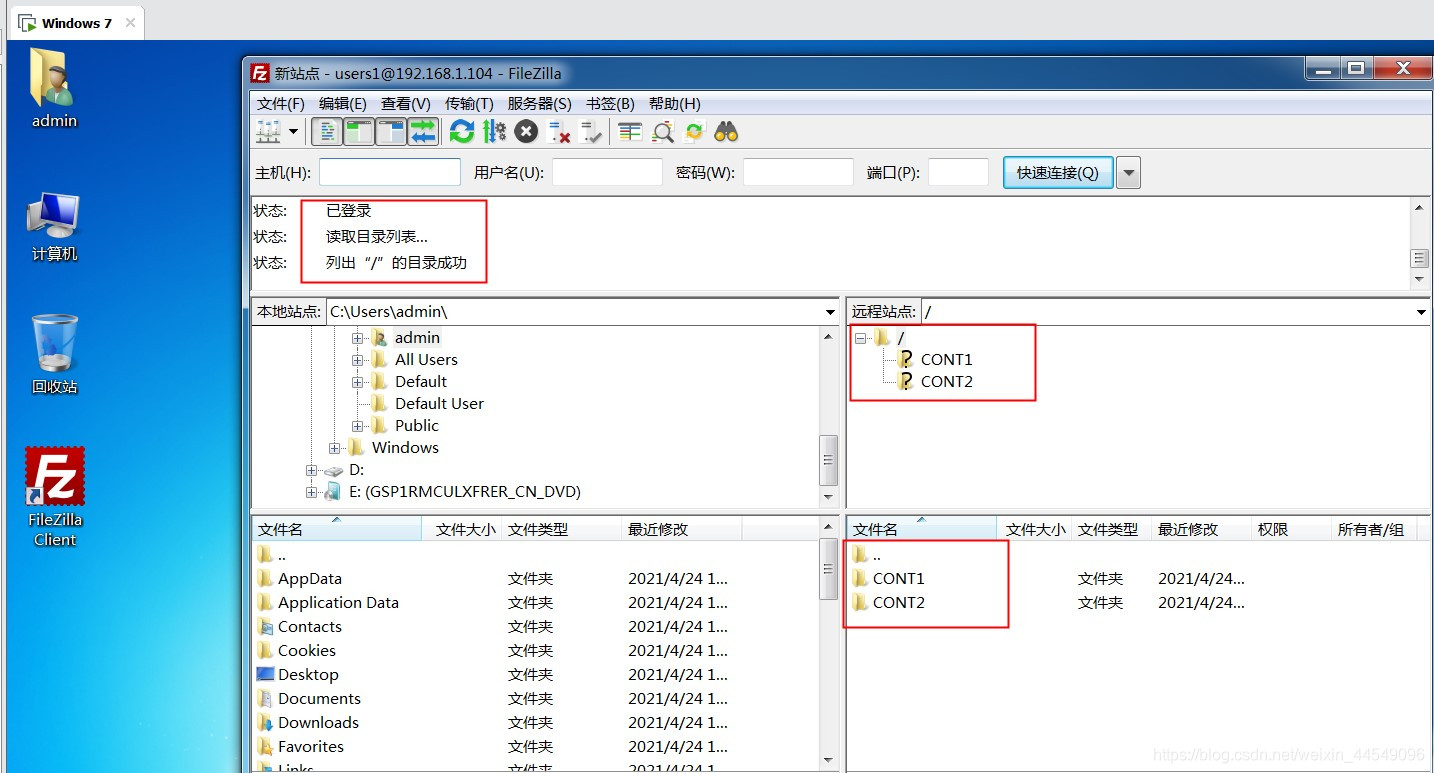
Task: Expand the E: DVD drive node
Action: 312,492
